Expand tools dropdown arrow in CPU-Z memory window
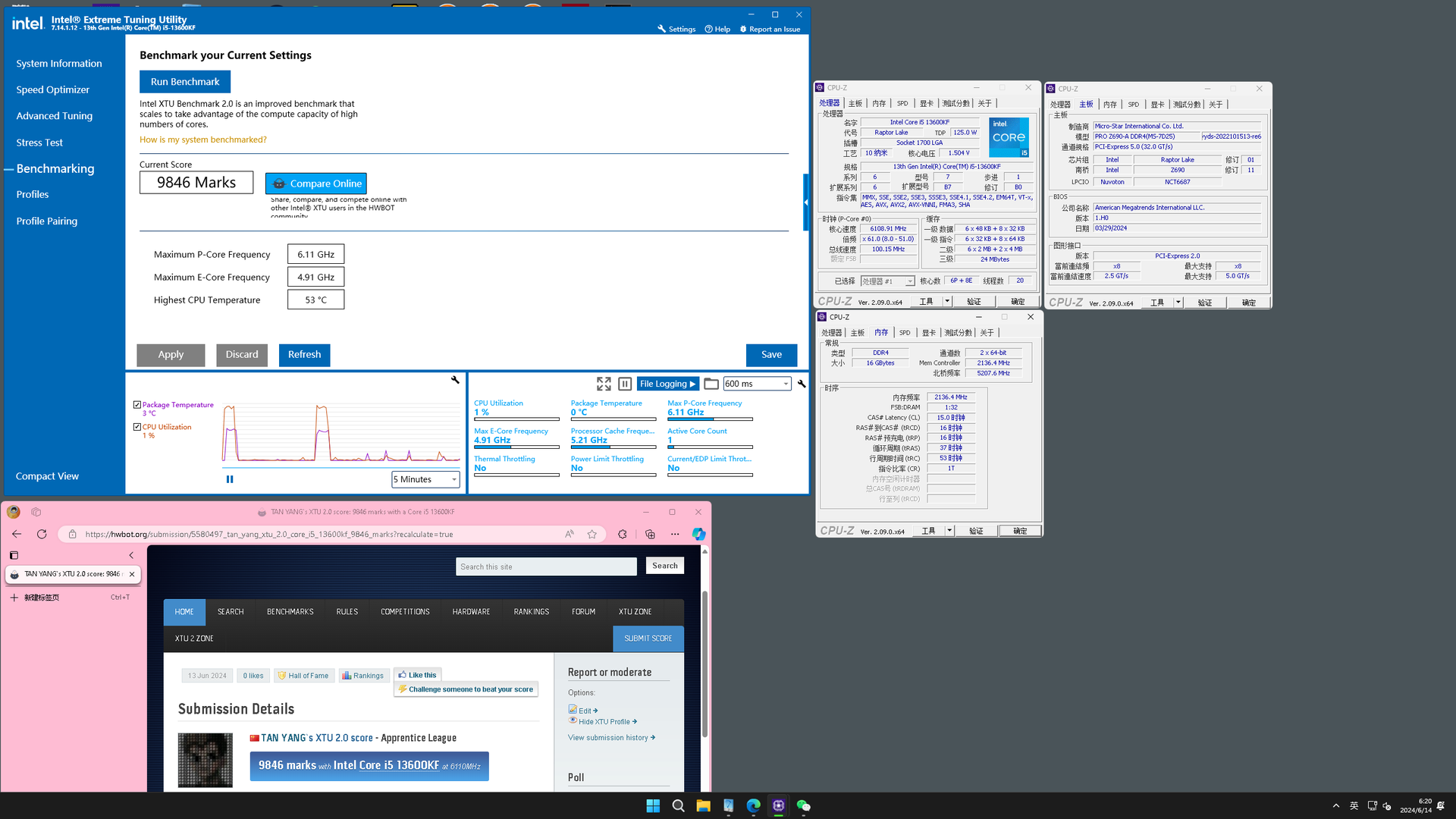Screen dimensions: 1456x819 pyautogui.click(x=949, y=531)
